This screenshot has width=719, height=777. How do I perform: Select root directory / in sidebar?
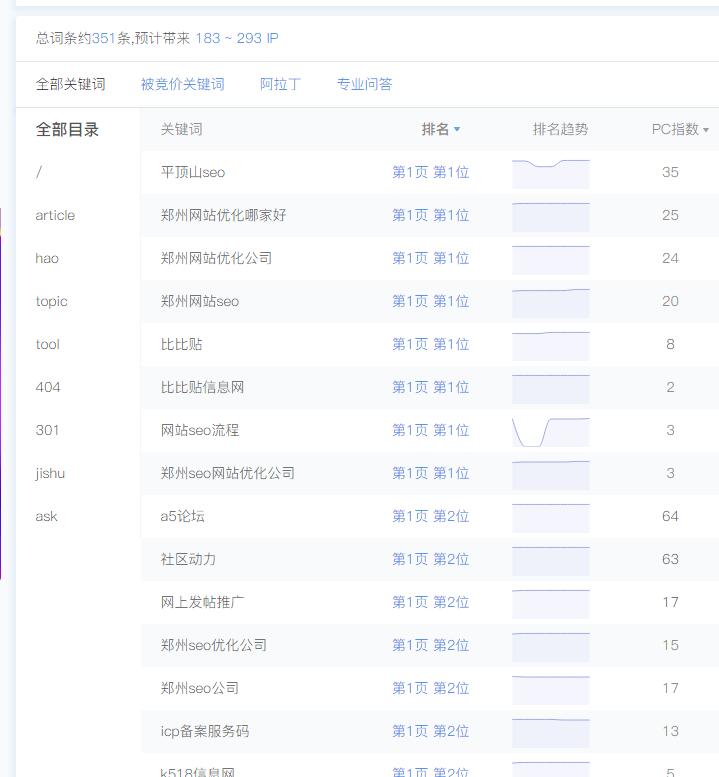(39, 172)
